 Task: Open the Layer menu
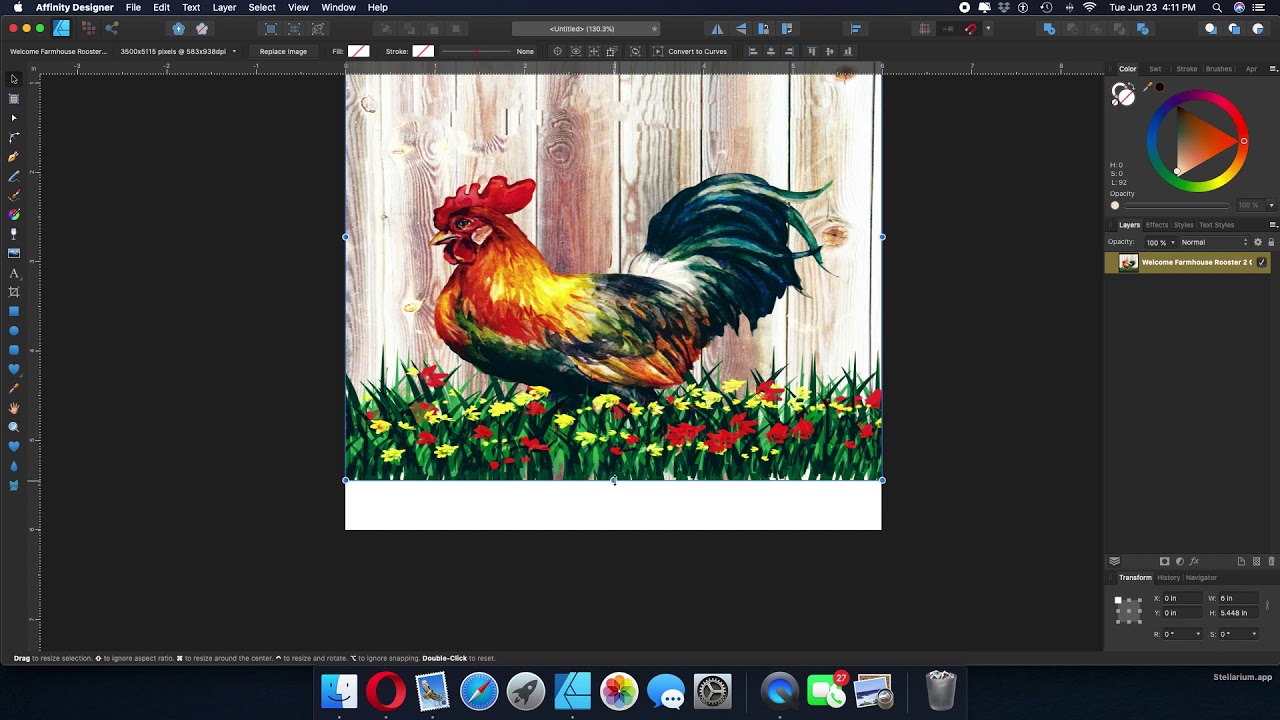[x=224, y=7]
